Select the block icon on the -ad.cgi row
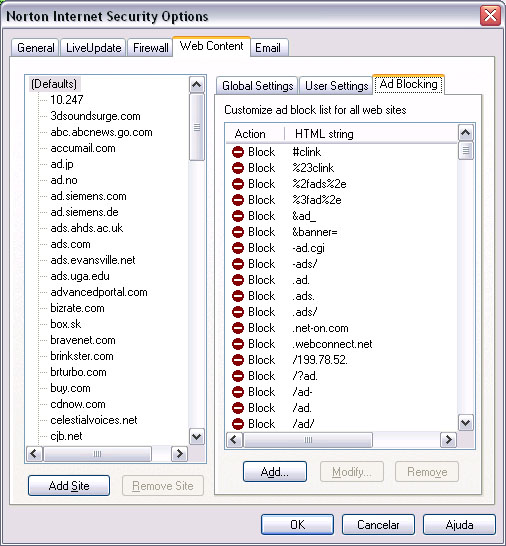The image size is (506, 546). pyautogui.click(x=238, y=248)
